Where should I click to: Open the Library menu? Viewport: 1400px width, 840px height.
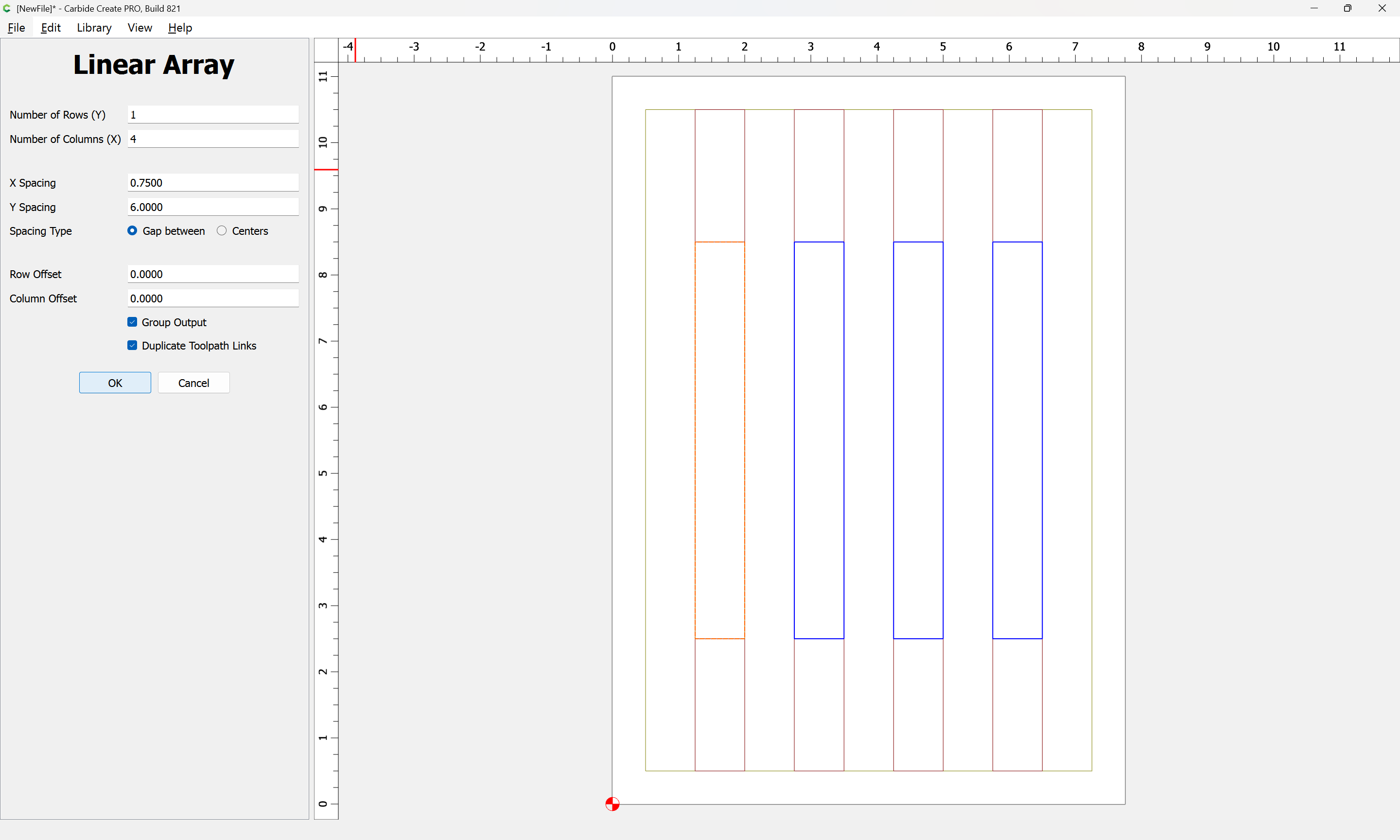(x=94, y=28)
